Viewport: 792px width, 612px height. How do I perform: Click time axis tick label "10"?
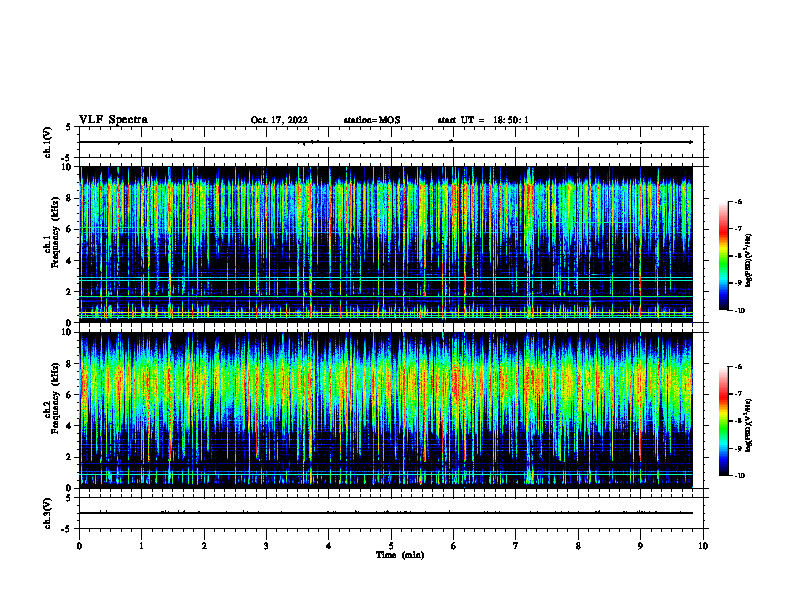click(x=703, y=546)
